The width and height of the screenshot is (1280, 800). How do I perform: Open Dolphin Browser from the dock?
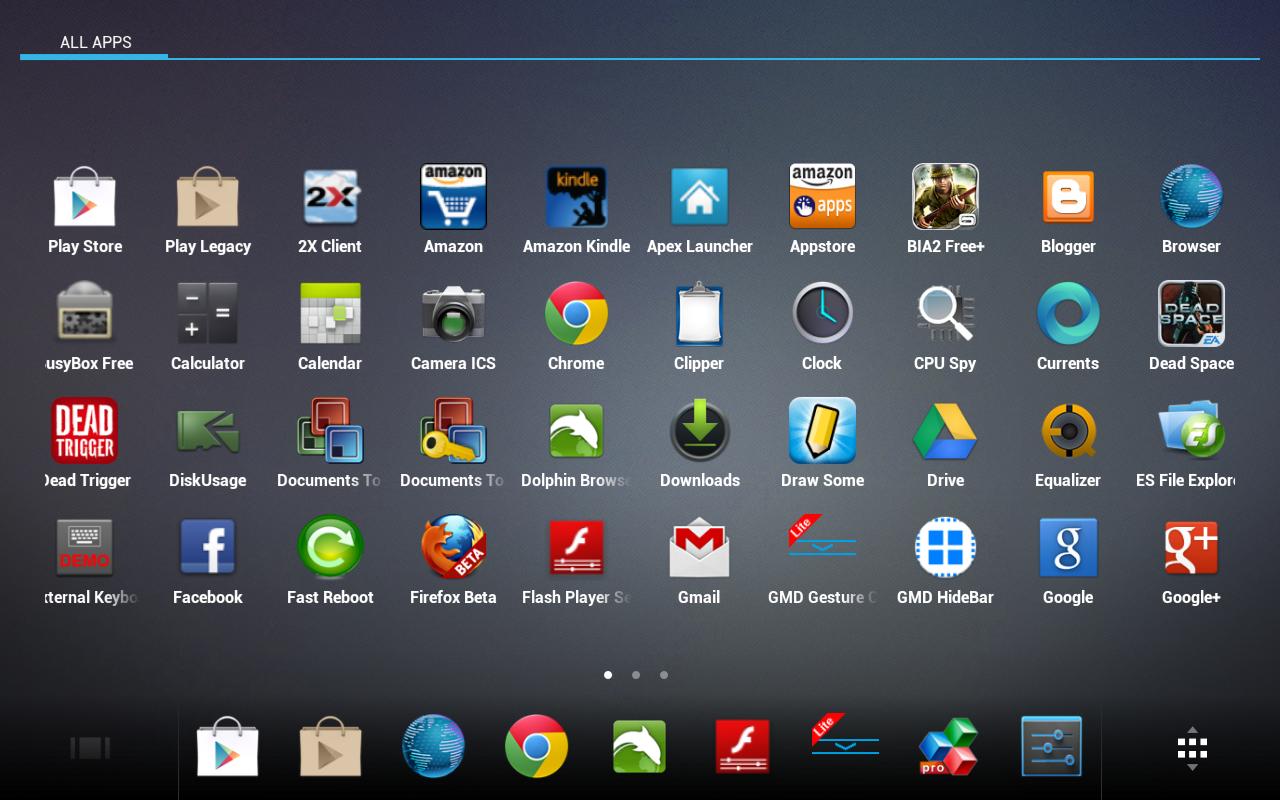click(640, 747)
